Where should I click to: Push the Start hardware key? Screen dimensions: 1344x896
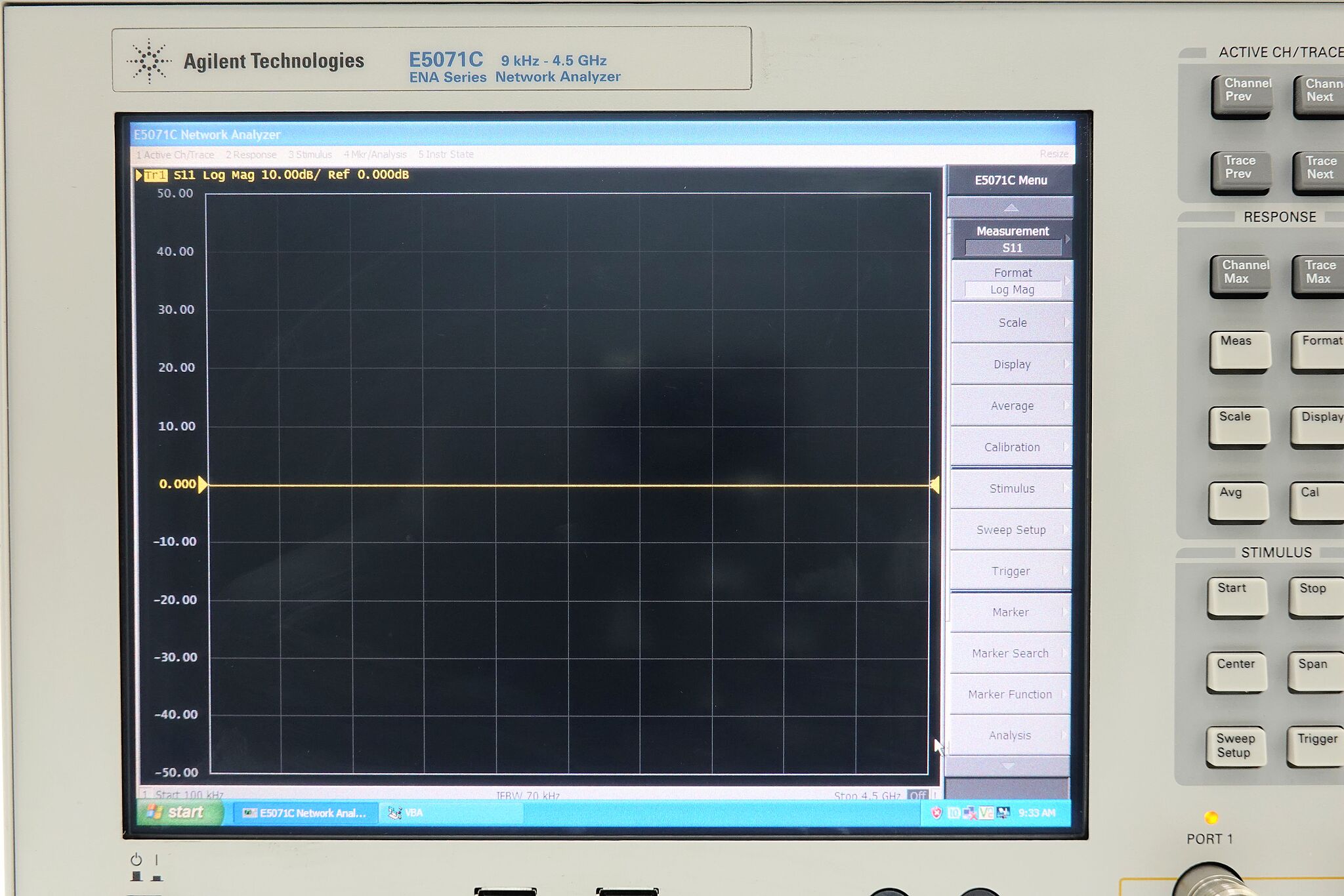click(1236, 598)
